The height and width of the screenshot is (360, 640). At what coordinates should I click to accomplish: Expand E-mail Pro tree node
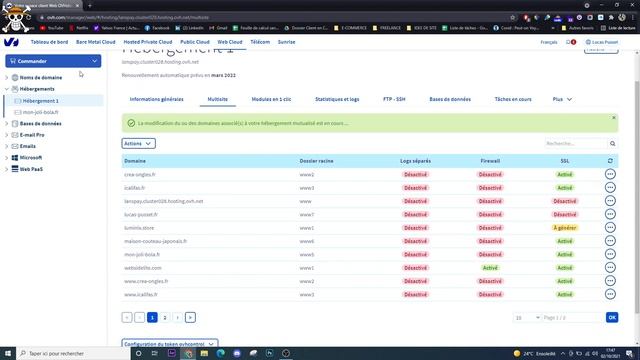point(7,135)
